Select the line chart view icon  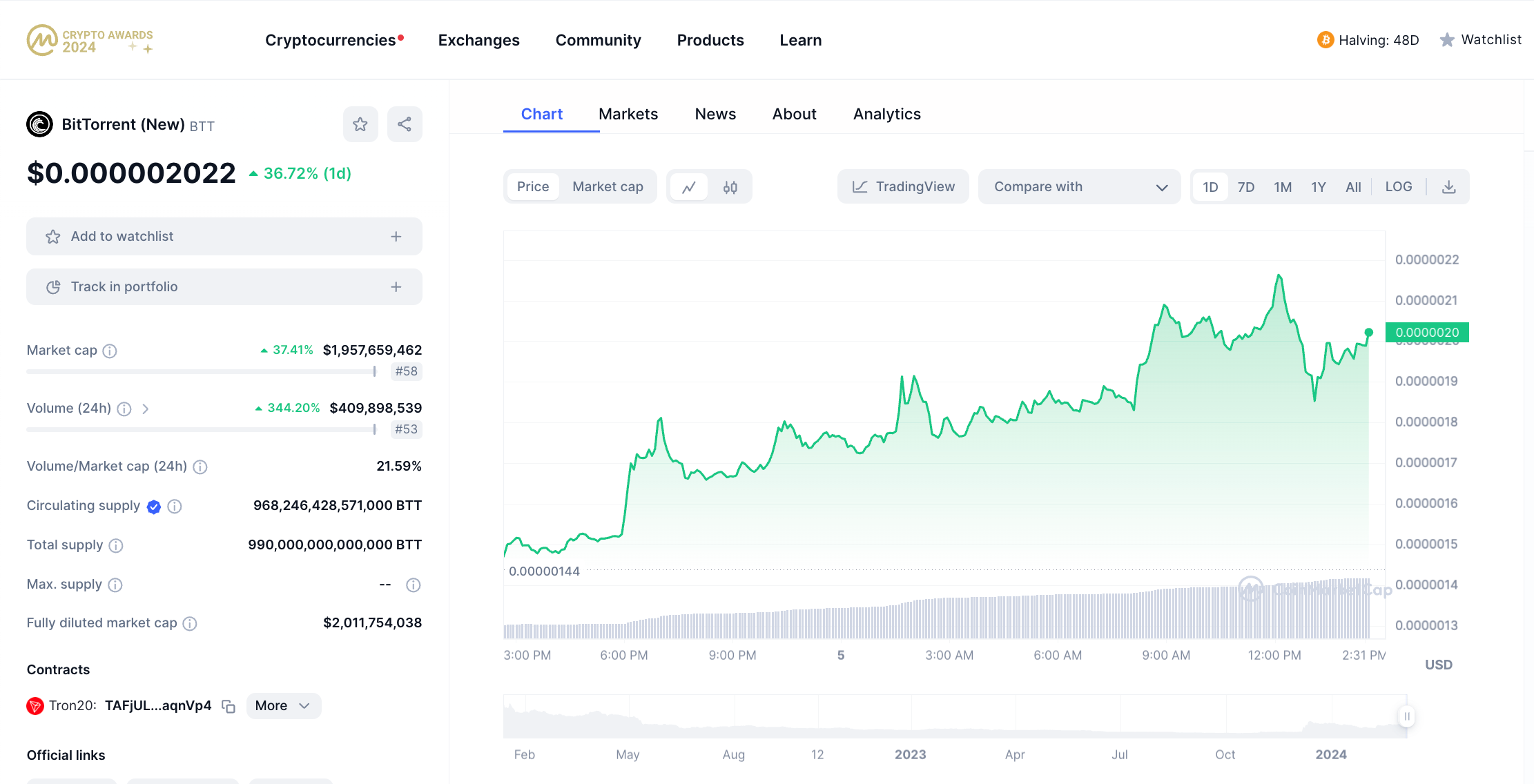[689, 187]
